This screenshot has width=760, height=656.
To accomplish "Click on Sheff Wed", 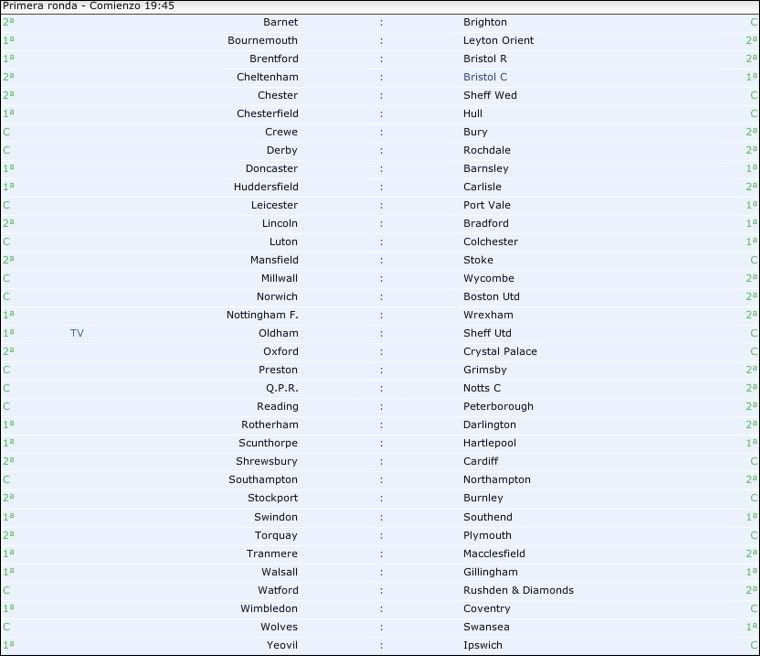I will (x=490, y=95).
